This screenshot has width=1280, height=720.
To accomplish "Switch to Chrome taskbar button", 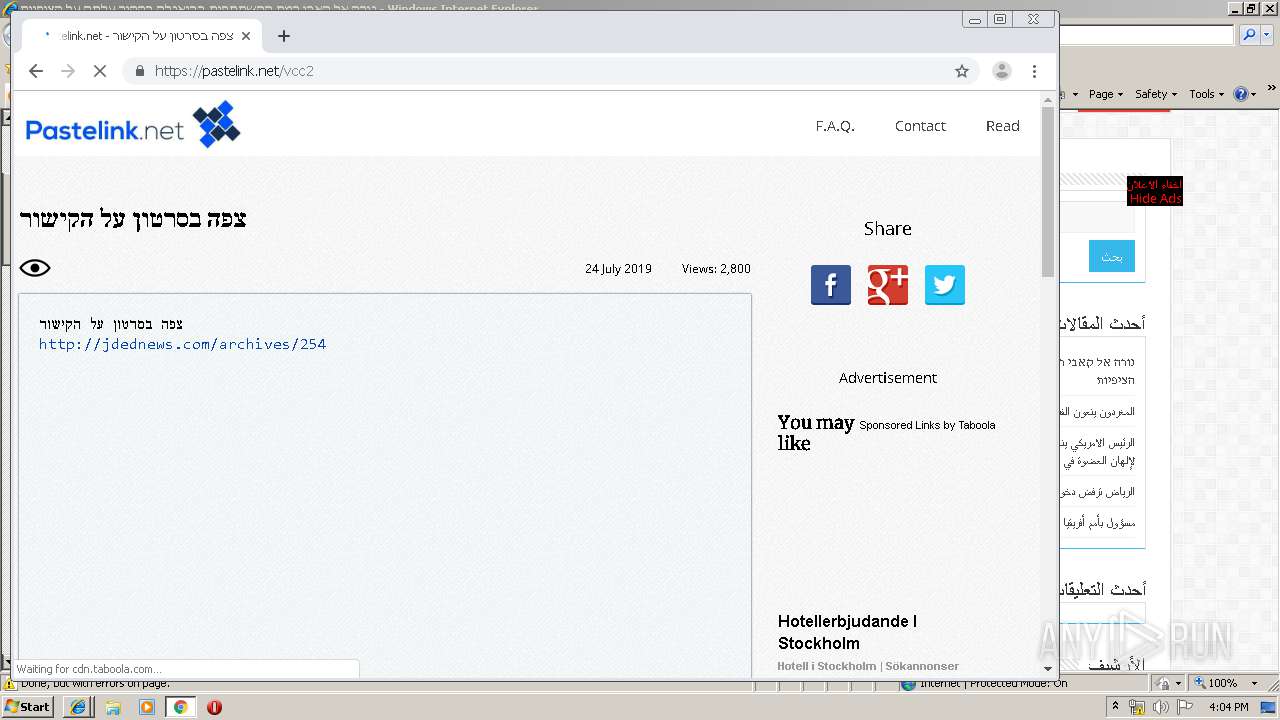I will coord(180,706).
